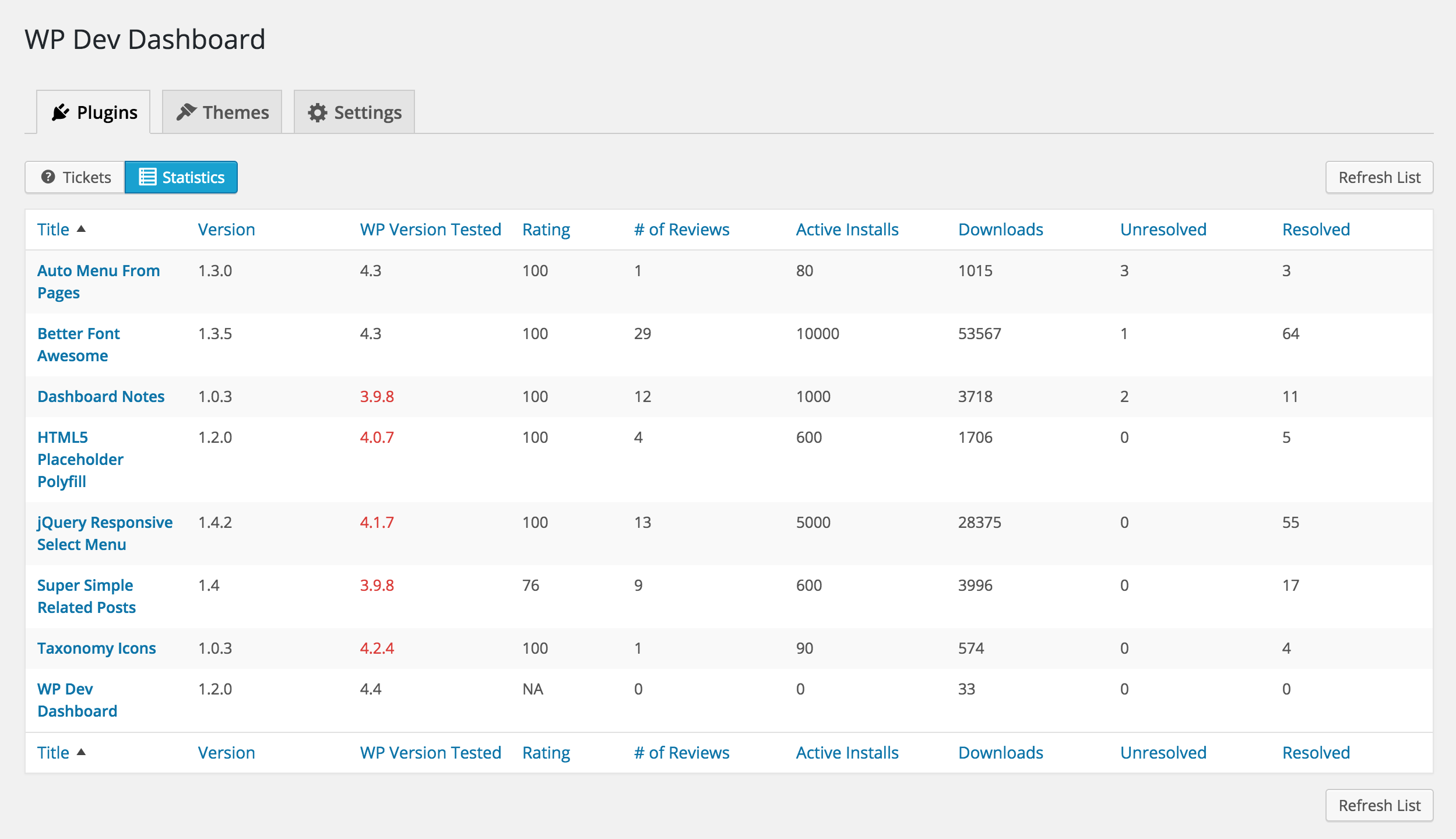Switch to the Themes tab

[222, 112]
